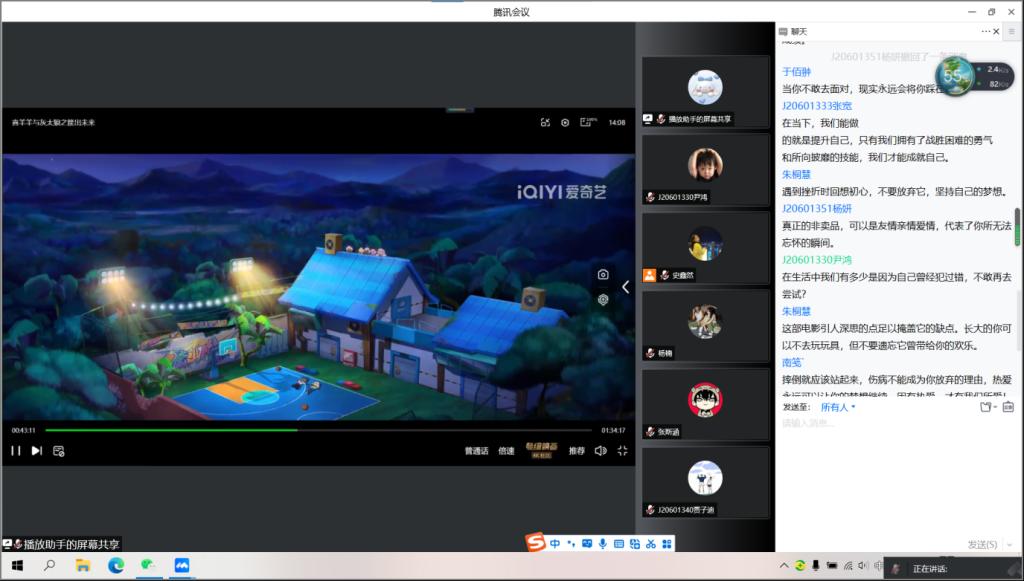Open the 普通话 audio language menu

pyautogui.click(x=476, y=451)
